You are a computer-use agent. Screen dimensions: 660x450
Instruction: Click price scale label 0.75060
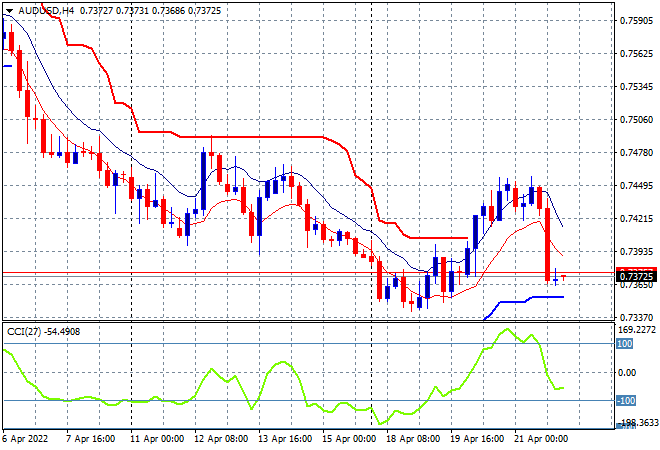point(636,120)
